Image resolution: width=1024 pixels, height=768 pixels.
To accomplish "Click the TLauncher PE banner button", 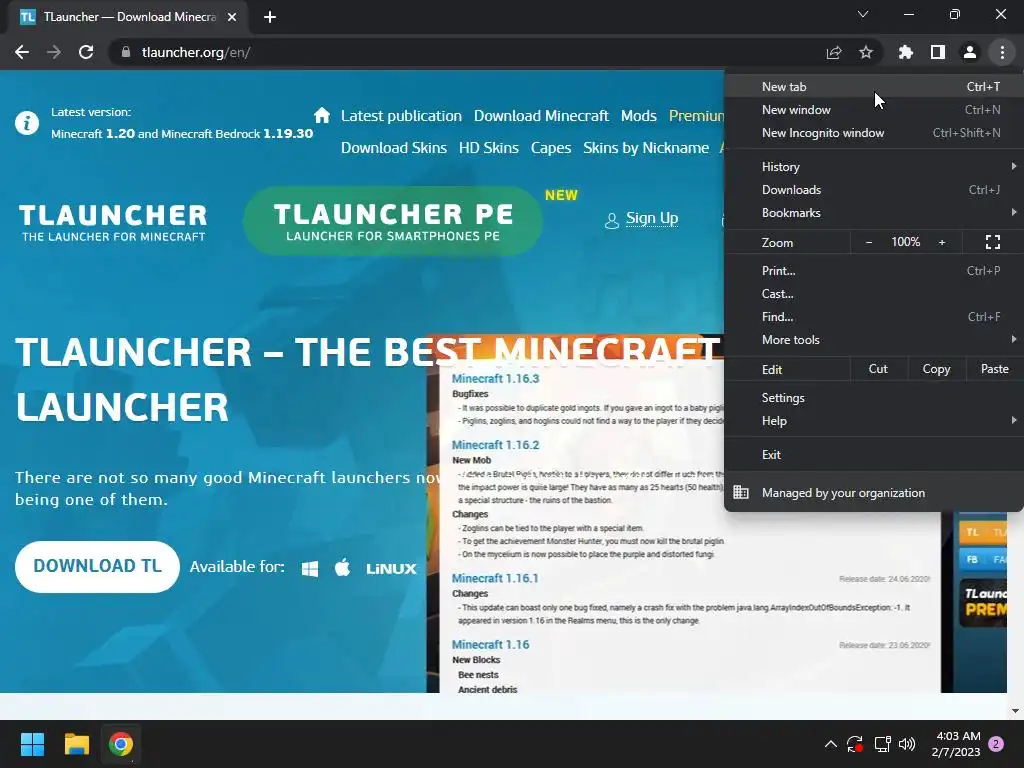I will (x=392, y=221).
